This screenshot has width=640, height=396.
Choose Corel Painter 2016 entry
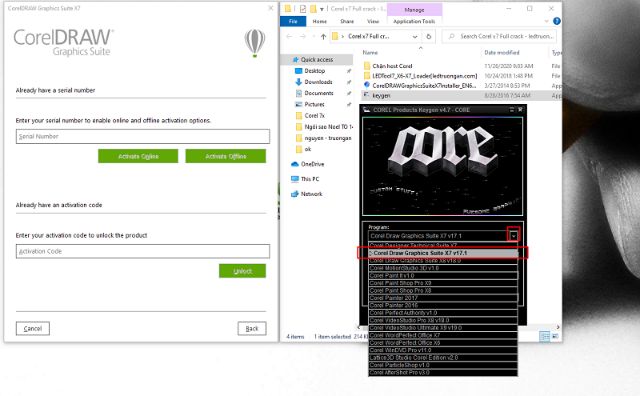point(443,305)
